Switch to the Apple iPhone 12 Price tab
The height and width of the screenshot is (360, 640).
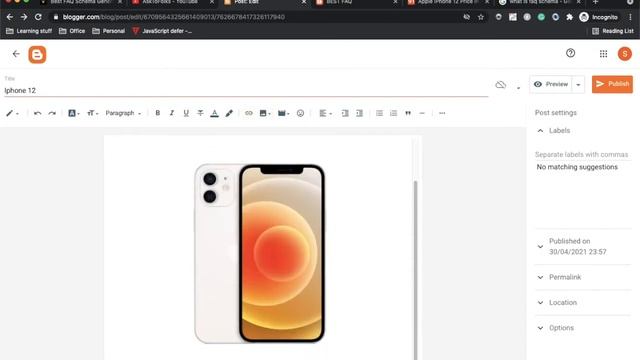pyautogui.click(x=447, y=2)
